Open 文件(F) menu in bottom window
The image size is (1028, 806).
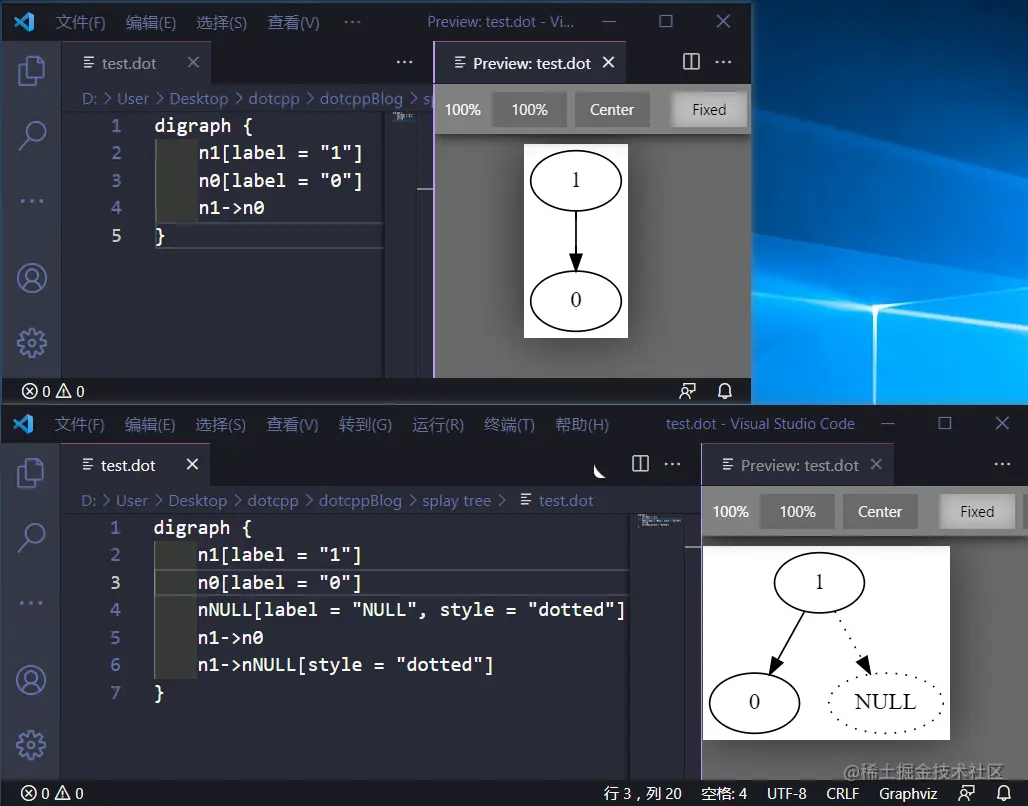click(79, 424)
